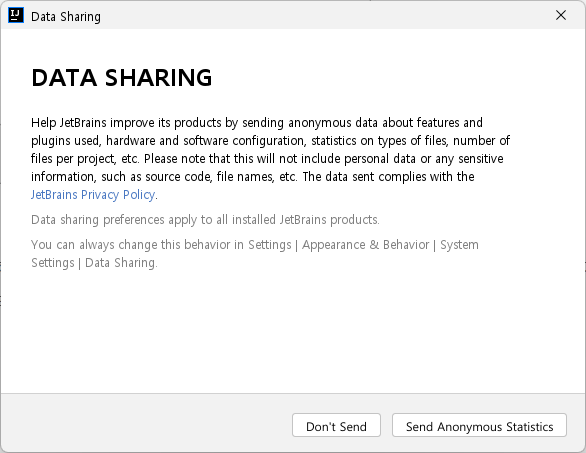This screenshot has height=453, width=586.
Task: Click the gray note about all installed JetBrains products
Action: pos(205,219)
